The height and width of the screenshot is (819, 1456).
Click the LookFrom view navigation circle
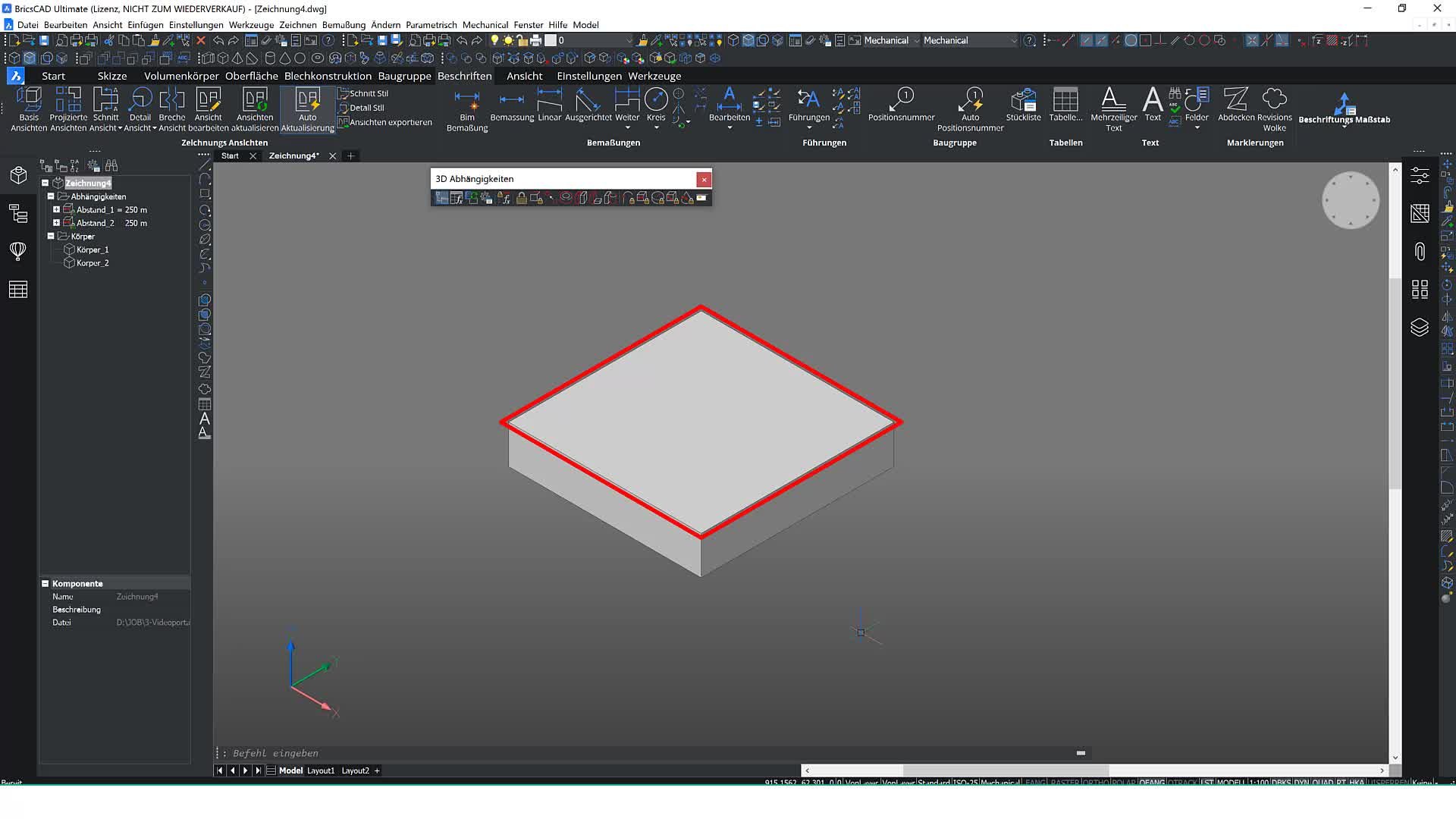[x=1351, y=200]
